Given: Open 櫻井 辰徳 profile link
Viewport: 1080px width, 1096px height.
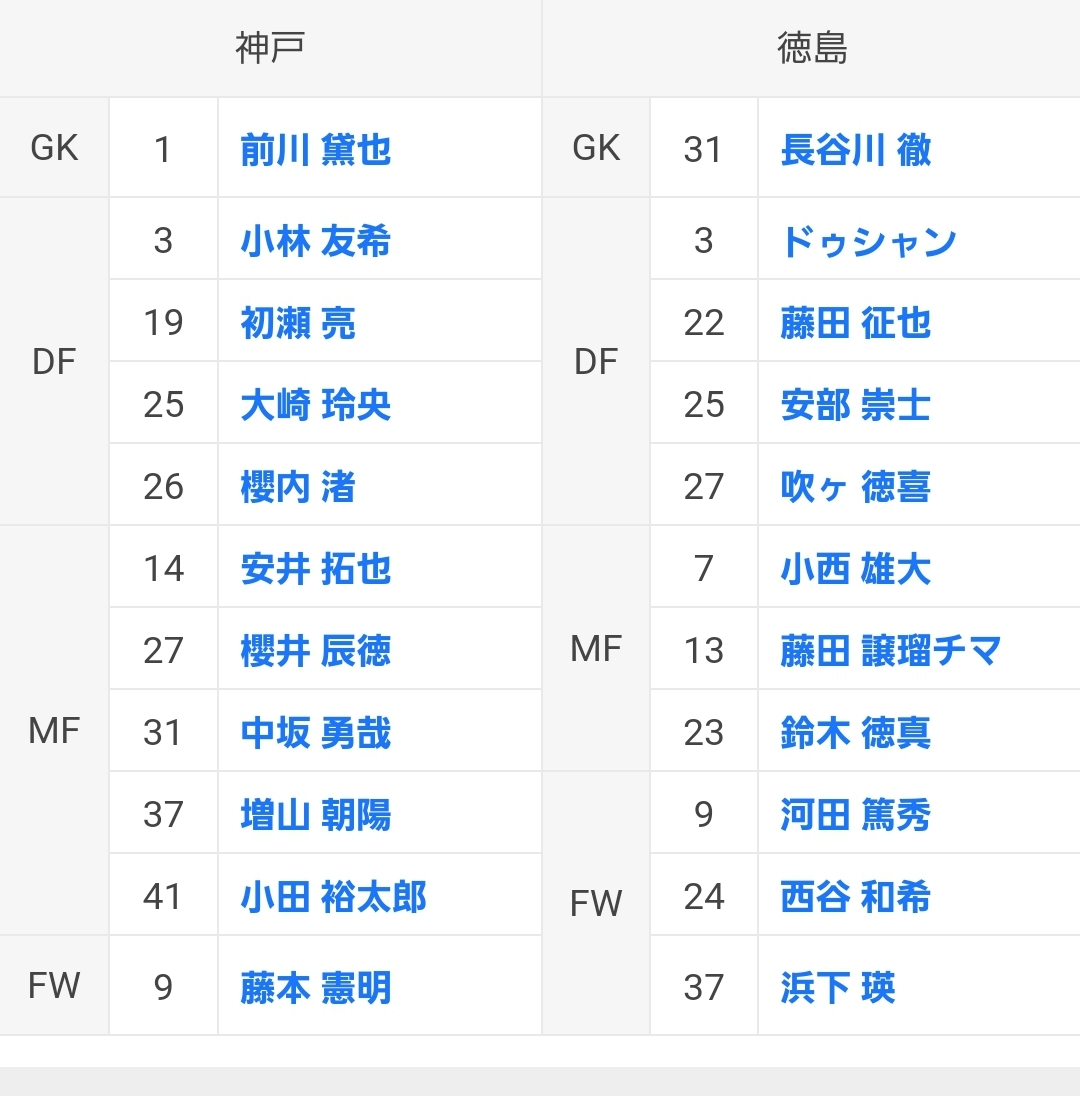Looking at the screenshot, I should point(315,651).
